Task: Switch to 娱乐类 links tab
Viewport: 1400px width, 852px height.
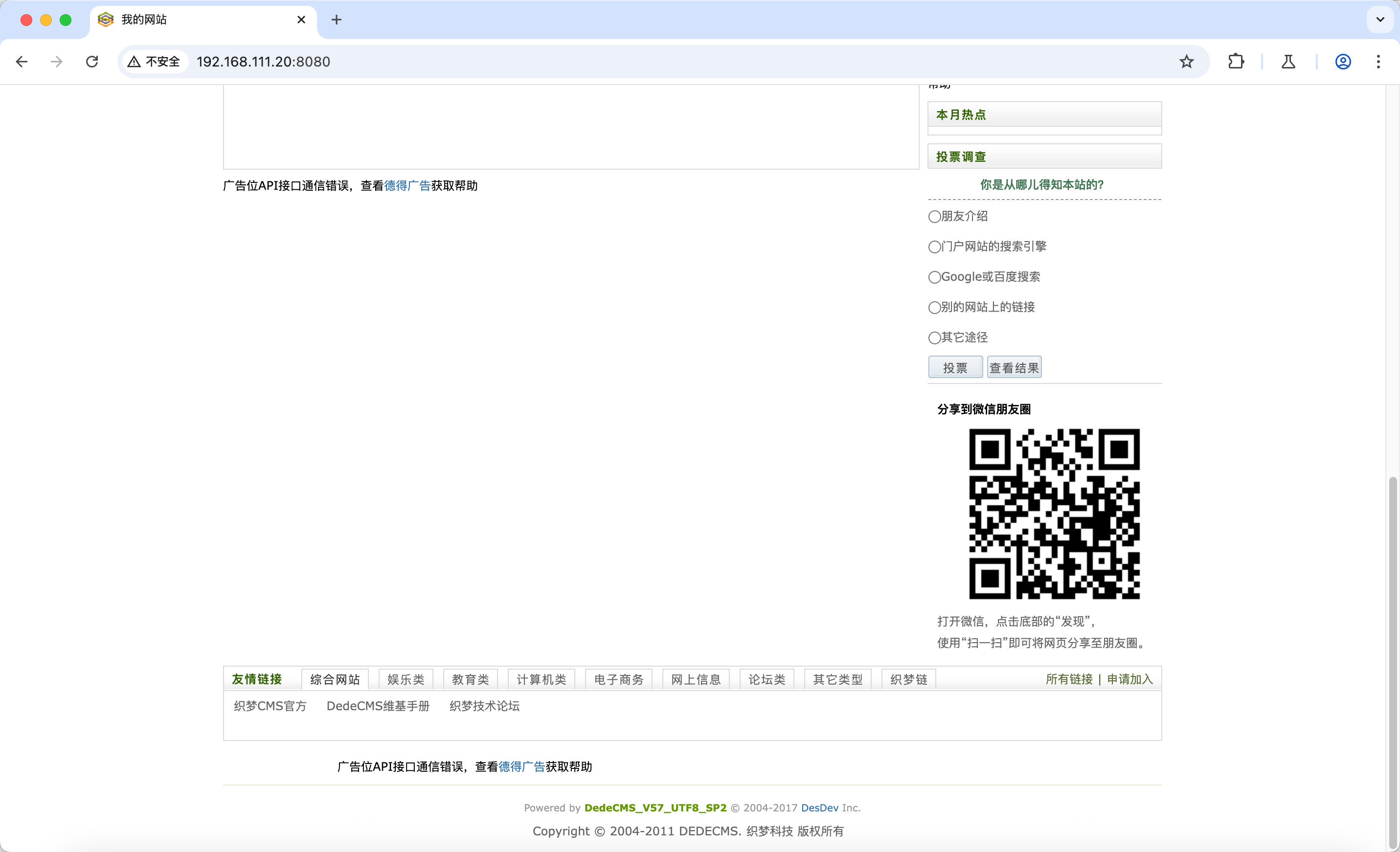Action: 406,679
